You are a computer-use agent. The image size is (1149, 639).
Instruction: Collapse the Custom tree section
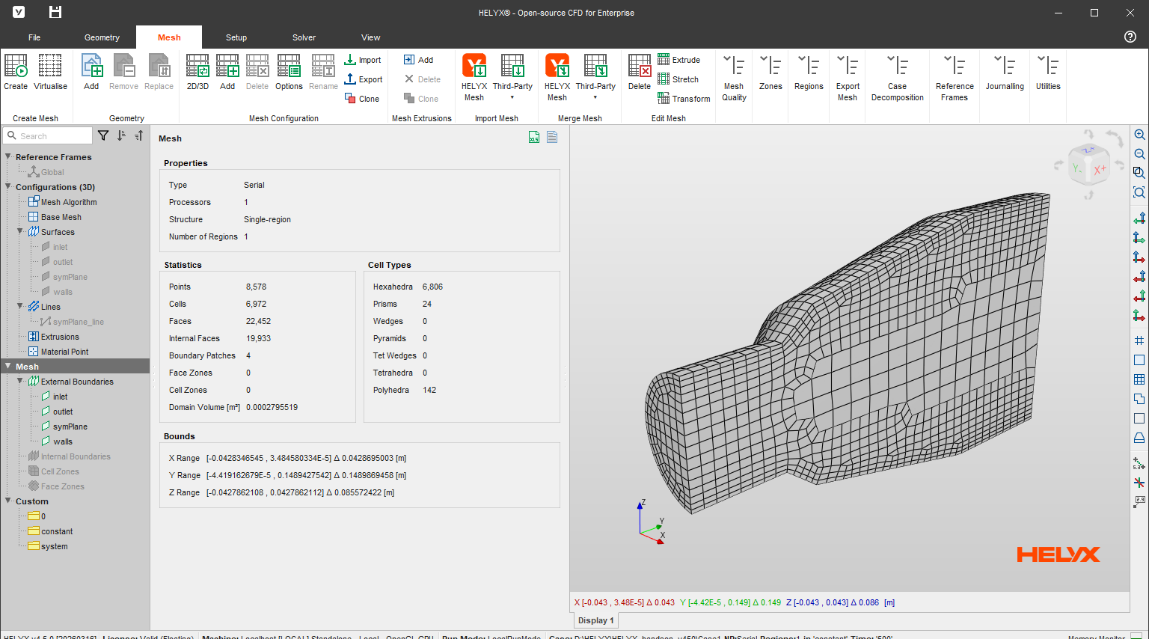coord(8,501)
